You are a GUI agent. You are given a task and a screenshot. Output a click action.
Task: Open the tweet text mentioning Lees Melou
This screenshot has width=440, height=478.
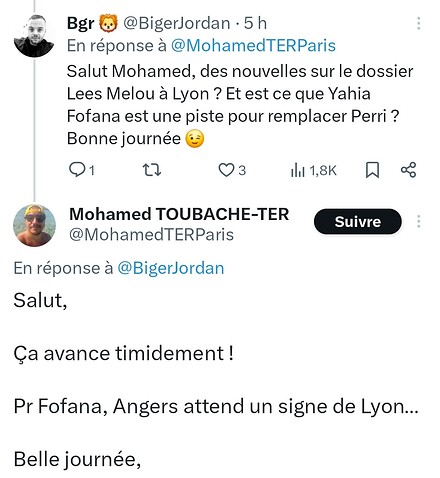(x=240, y=105)
